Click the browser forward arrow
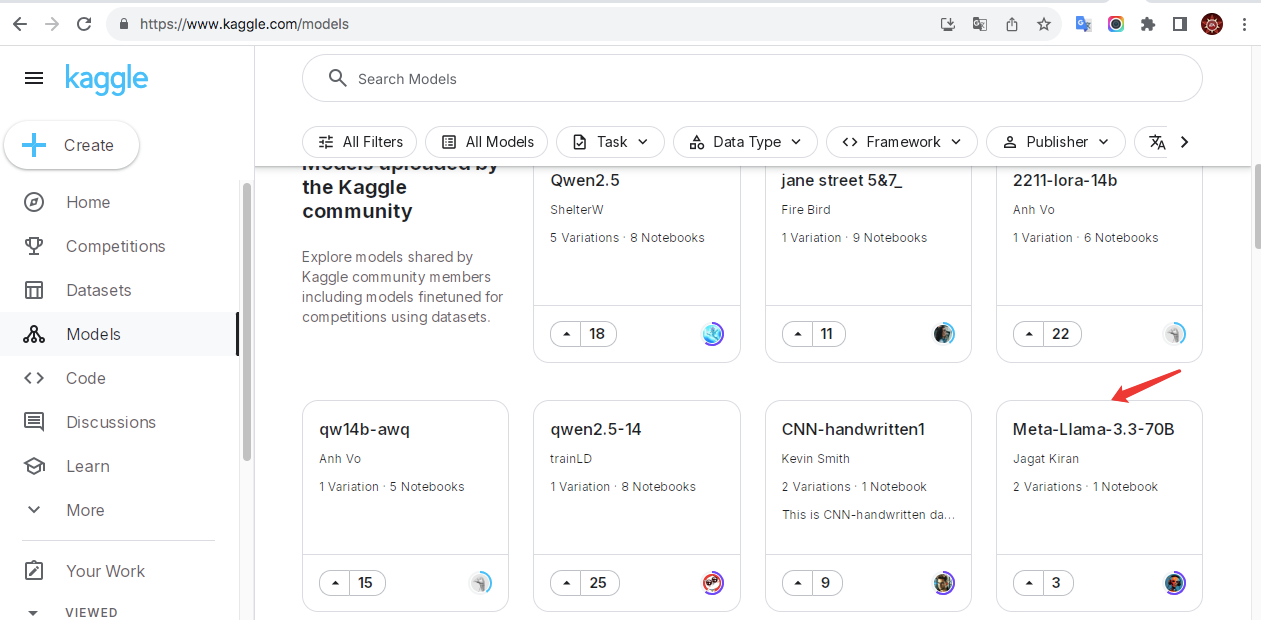 tap(52, 24)
